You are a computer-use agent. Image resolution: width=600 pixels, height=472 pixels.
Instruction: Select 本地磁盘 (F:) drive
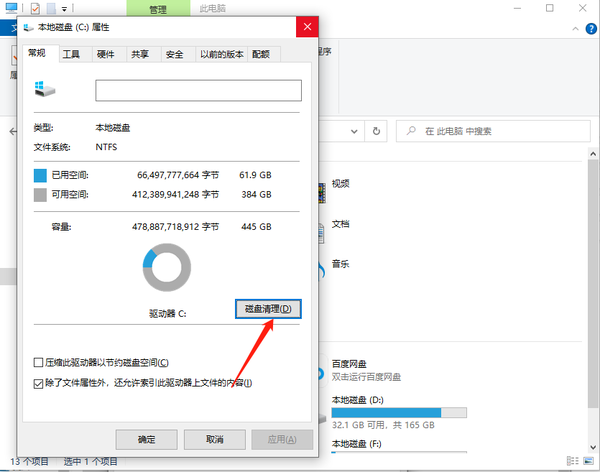pyautogui.click(x=356, y=444)
